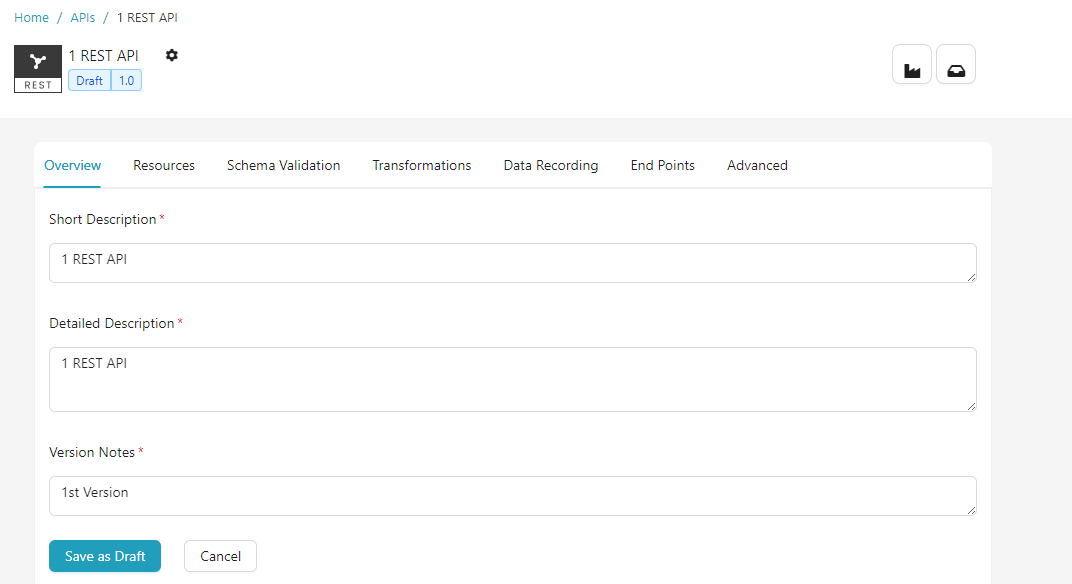Click the analytics chart icon top right
Screen dimensions: 1072x584
pos(911,64)
